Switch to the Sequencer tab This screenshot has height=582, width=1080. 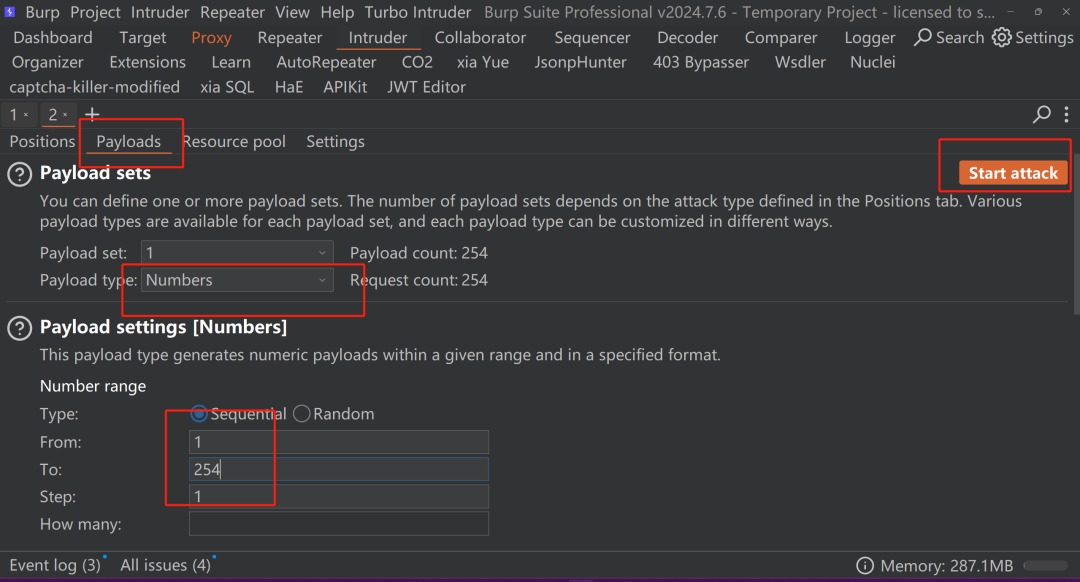point(592,38)
